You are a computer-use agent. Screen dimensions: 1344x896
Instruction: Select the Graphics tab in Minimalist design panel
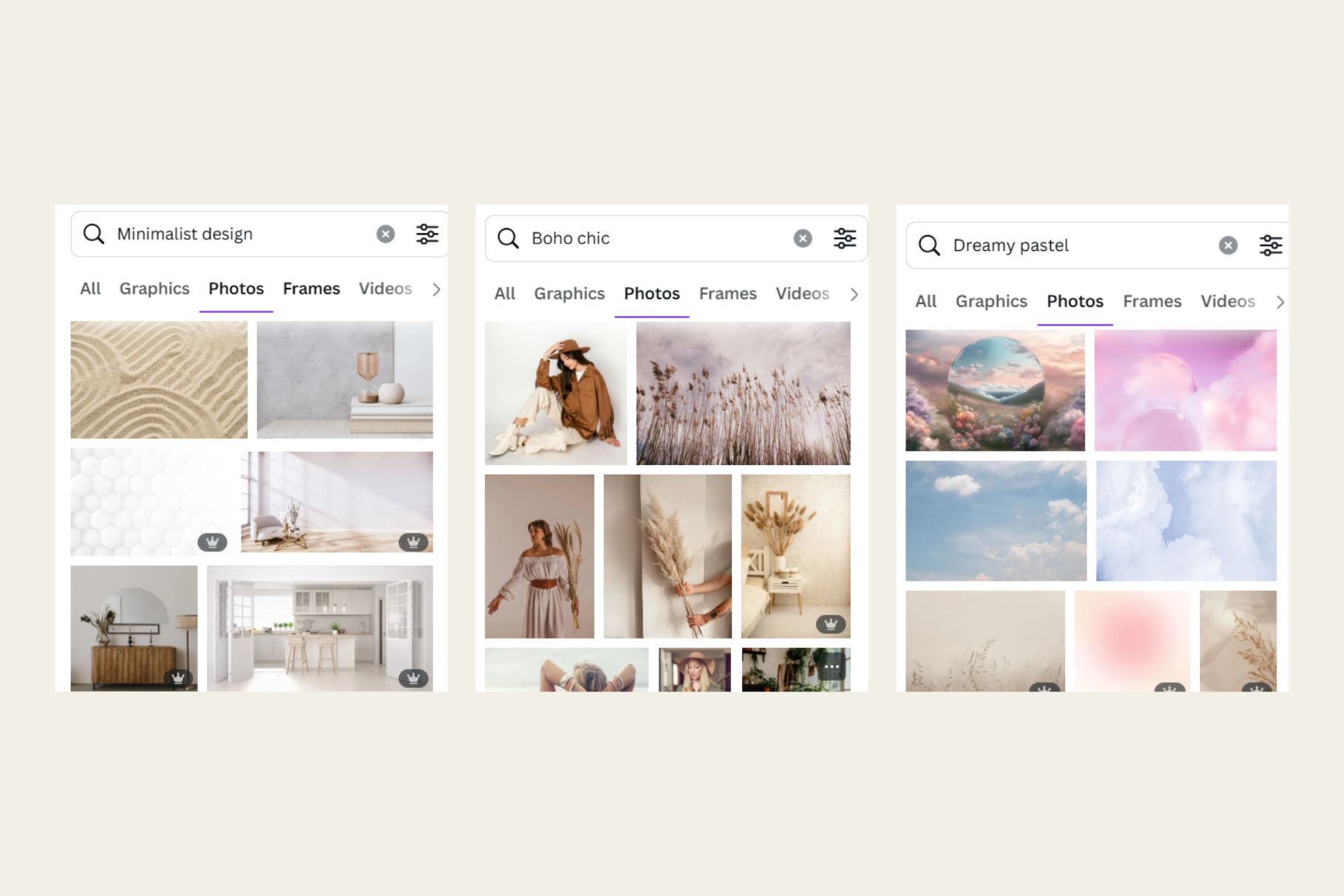point(154,289)
